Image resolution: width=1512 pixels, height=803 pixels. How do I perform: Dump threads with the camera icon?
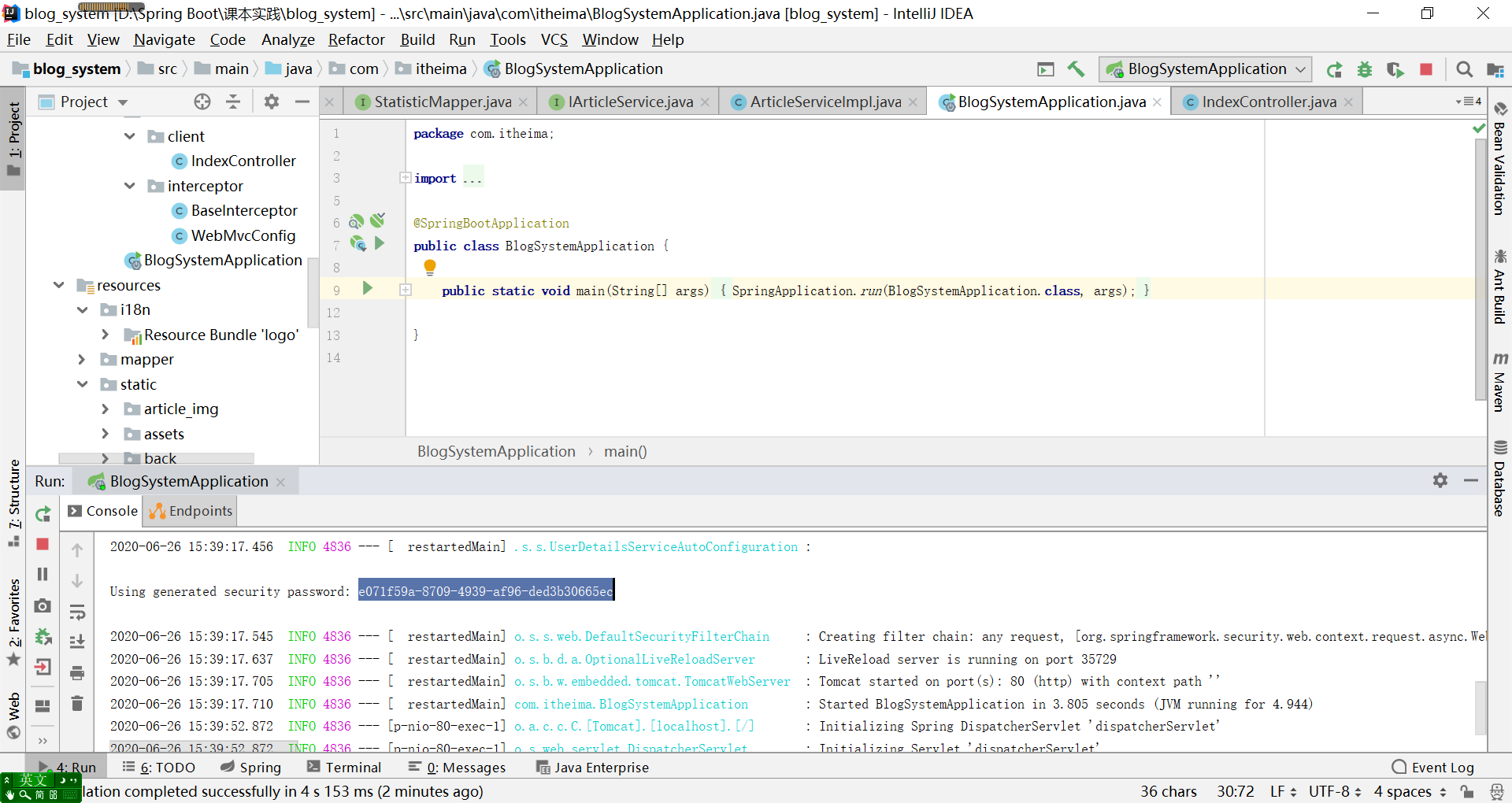tap(43, 605)
